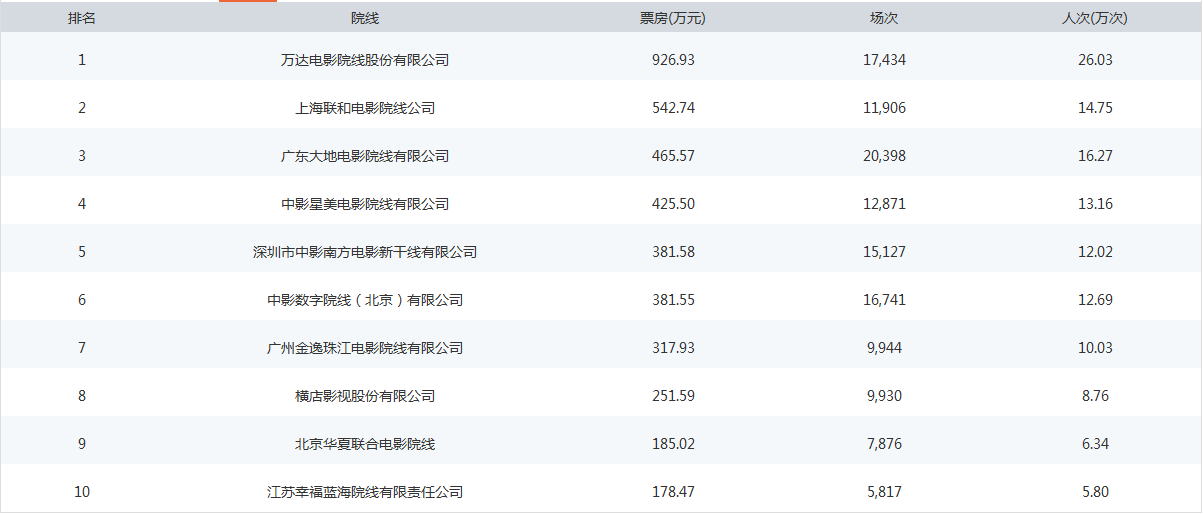Screen dimensions: 1203x514
Task: Click the 人次(万次) column header
Action: (x=1095, y=18)
